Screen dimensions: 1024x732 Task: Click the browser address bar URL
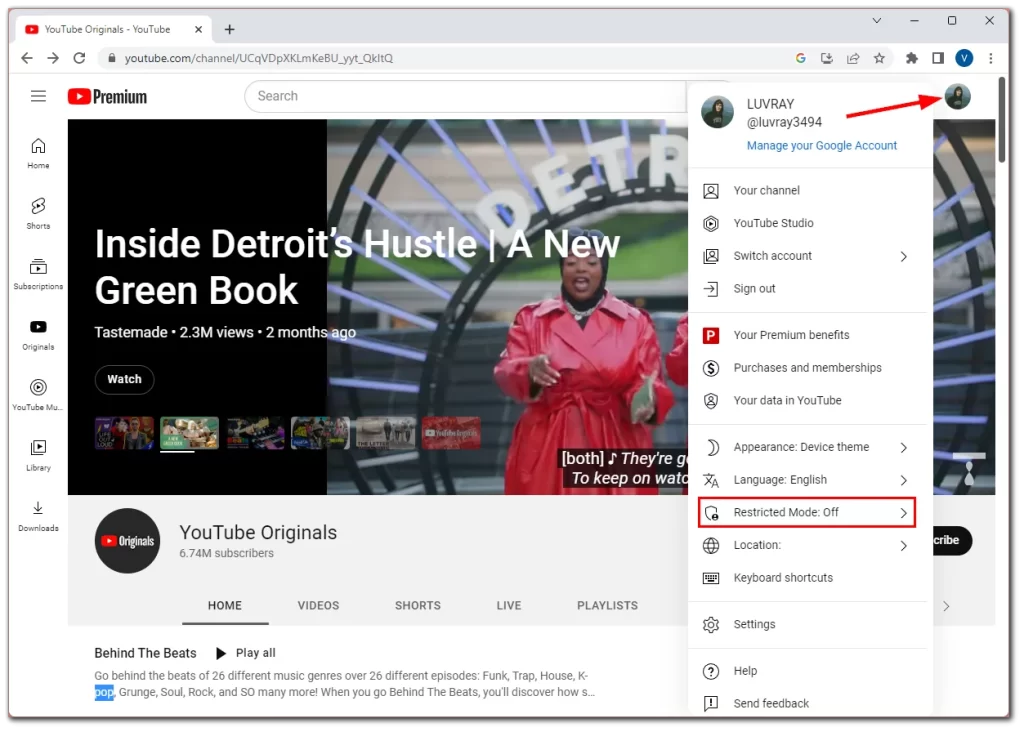pyautogui.click(x=259, y=58)
